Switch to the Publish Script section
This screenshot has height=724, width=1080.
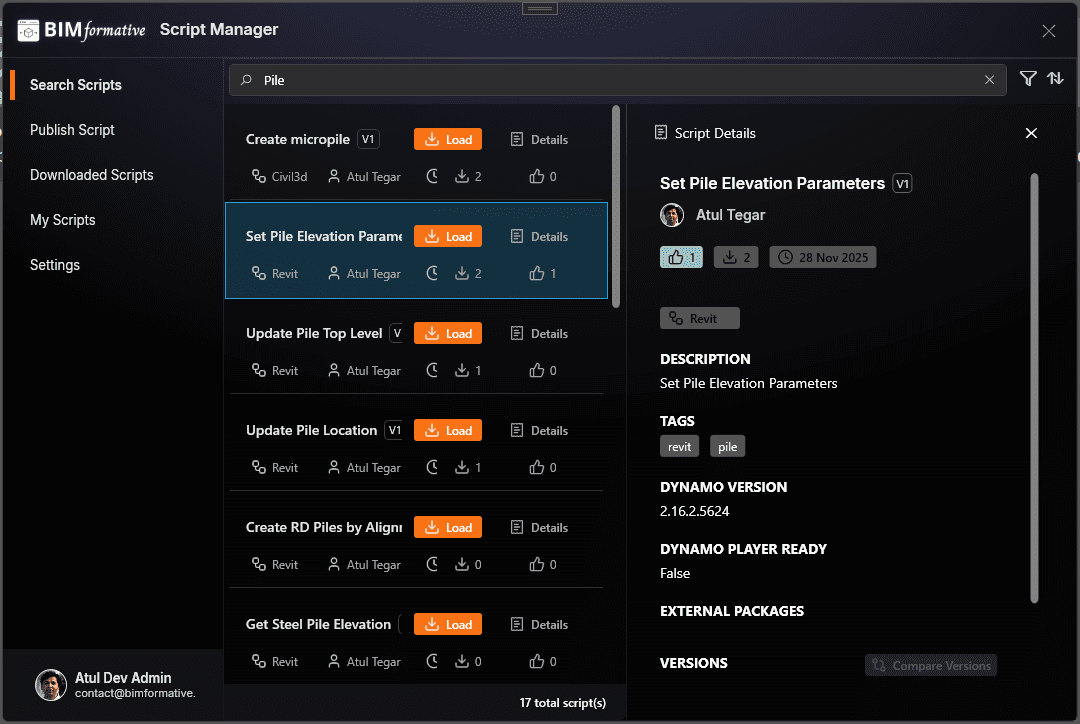pos(72,130)
